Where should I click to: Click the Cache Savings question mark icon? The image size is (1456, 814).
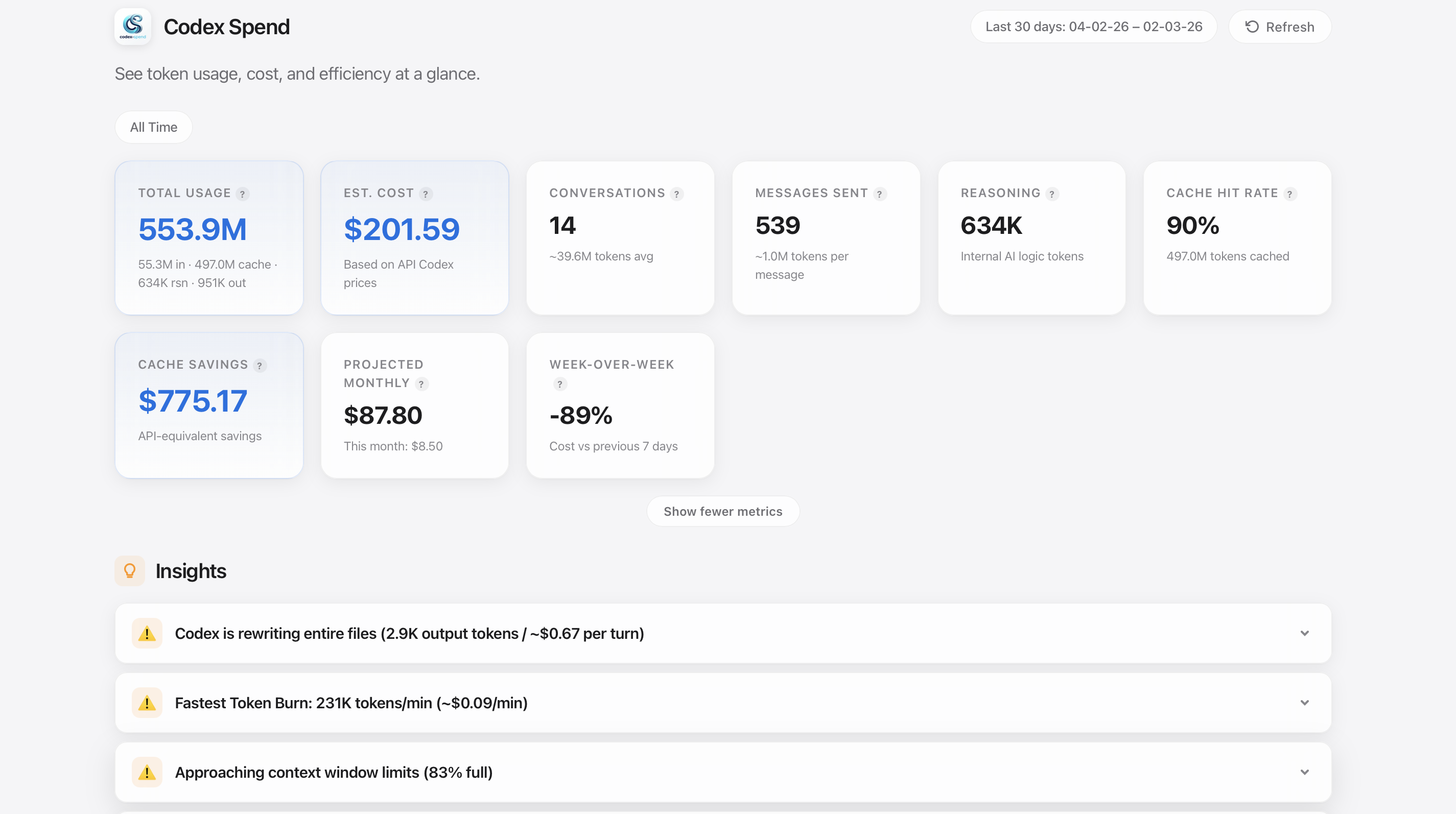260,366
